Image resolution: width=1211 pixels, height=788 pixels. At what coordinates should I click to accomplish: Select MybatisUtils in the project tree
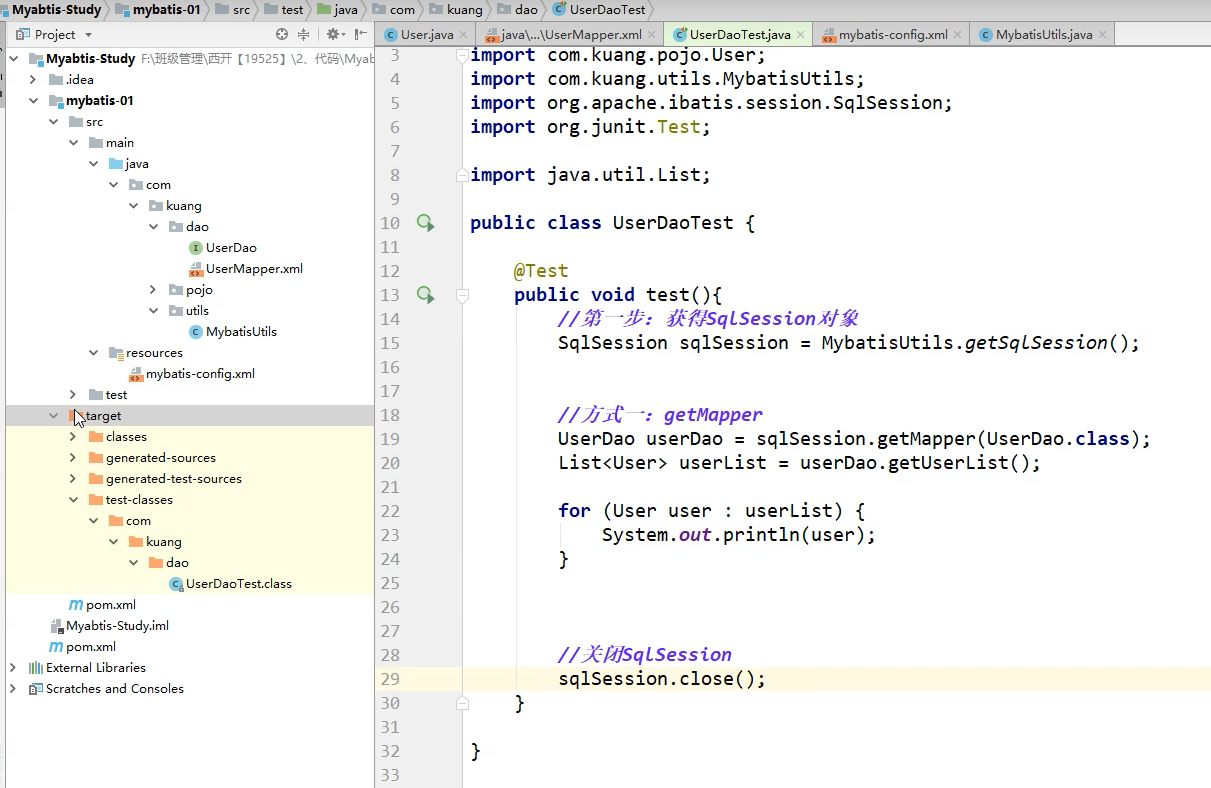[x=241, y=332]
